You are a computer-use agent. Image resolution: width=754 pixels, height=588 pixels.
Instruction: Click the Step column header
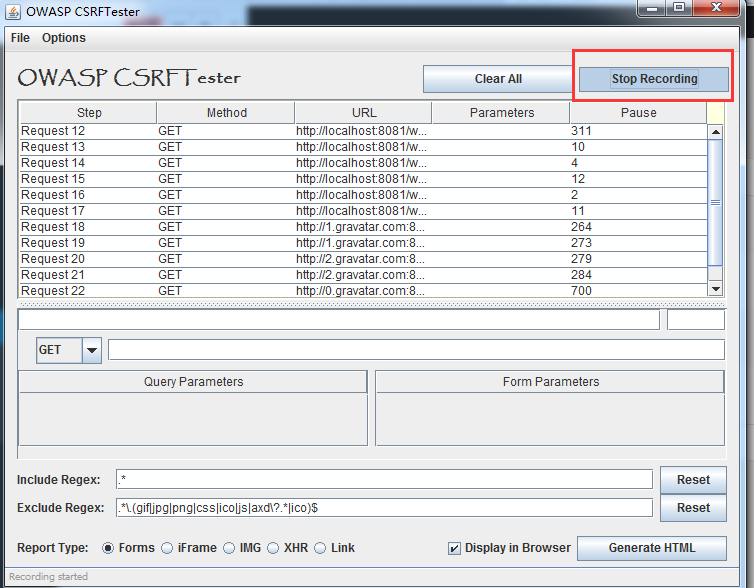tap(89, 113)
